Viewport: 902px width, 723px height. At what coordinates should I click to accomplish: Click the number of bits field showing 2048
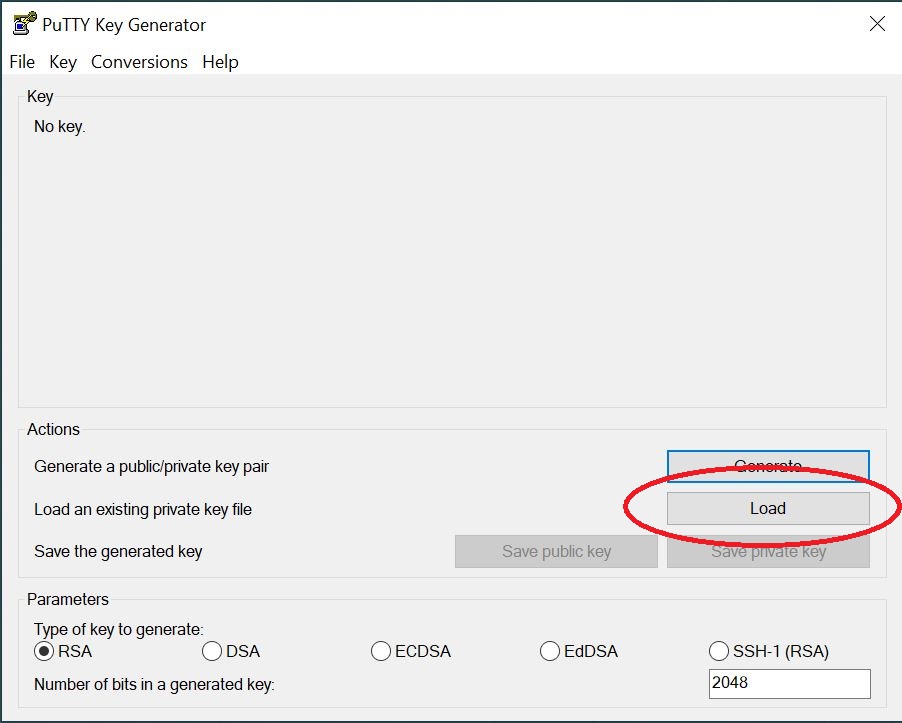(x=789, y=683)
